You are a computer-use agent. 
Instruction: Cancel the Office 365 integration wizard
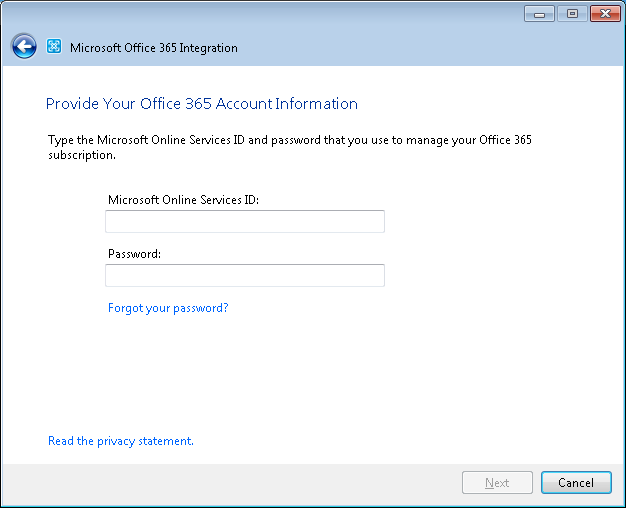coord(576,482)
